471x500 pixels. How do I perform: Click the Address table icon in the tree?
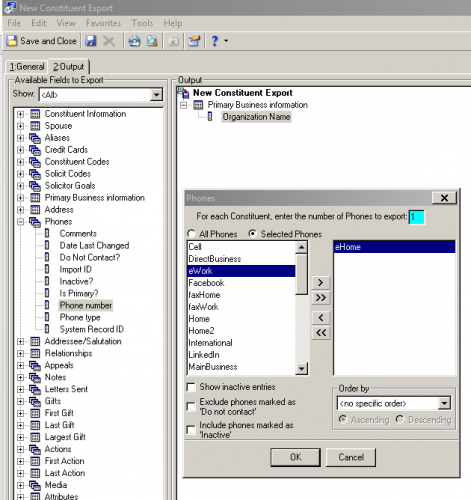(x=35, y=210)
